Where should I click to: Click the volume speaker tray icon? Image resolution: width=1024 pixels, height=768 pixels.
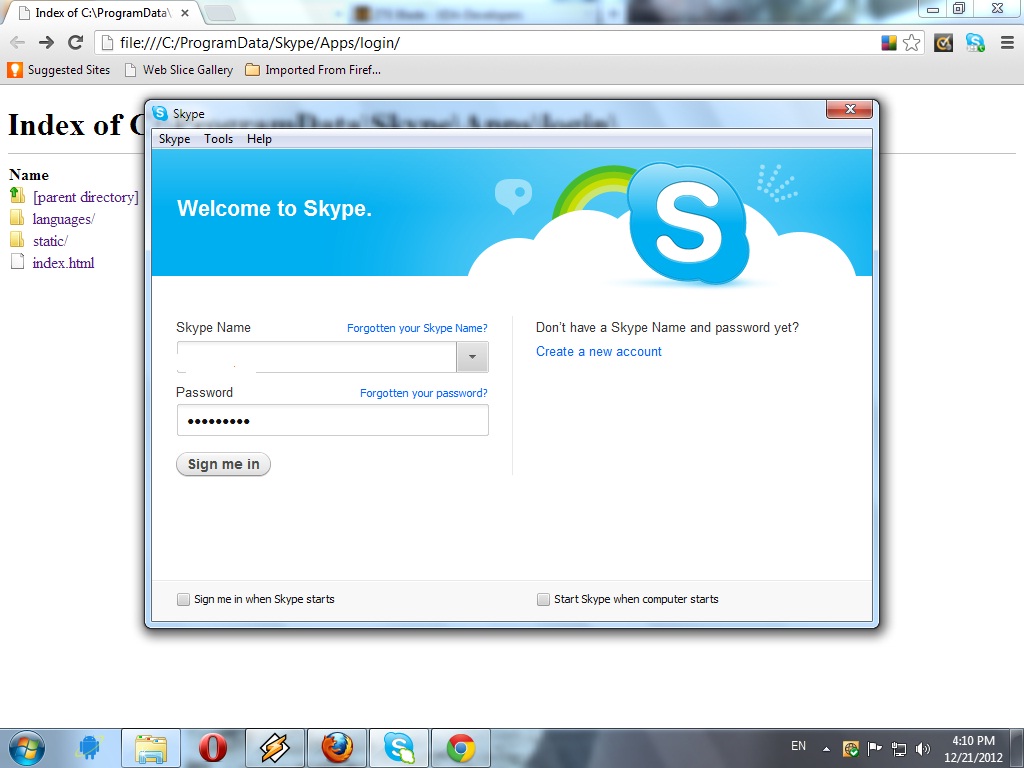point(923,749)
